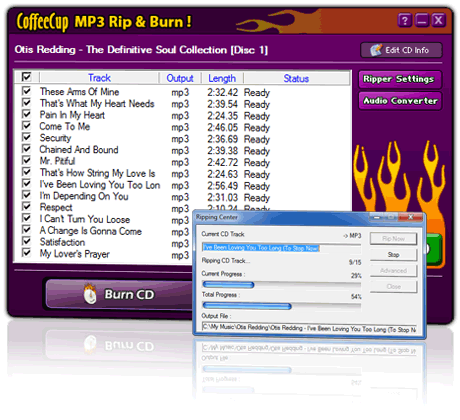Uncheck A Change Is Gonna Come
Screen dimensions: 460x420
coord(26,230)
